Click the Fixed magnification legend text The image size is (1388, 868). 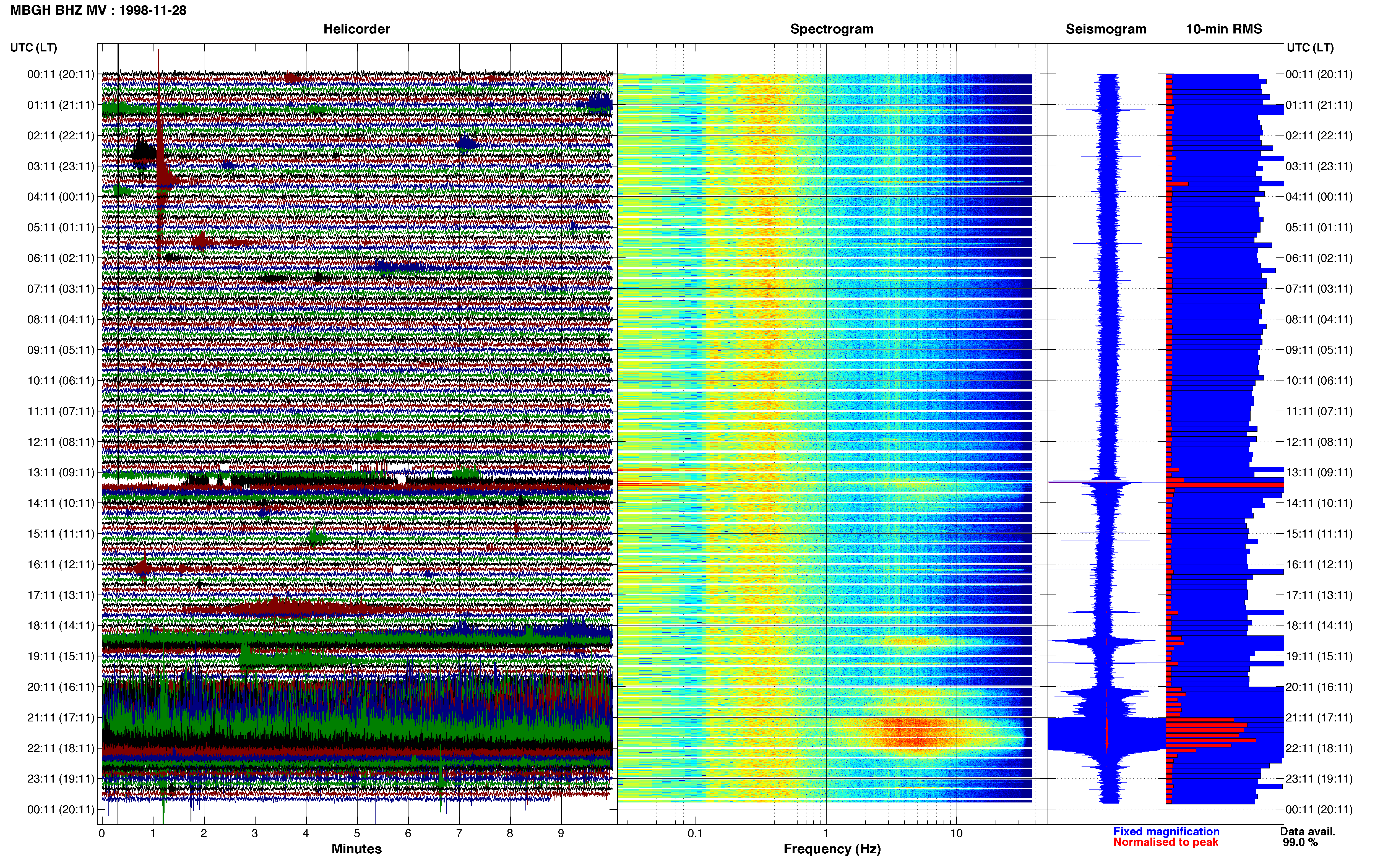point(1166,831)
